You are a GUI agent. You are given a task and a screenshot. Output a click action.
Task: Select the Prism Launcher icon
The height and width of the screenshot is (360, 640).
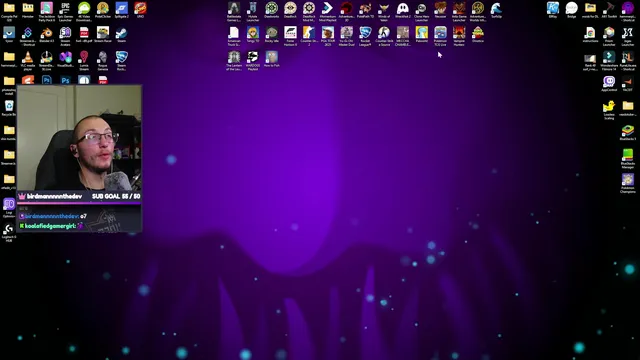(x=609, y=33)
